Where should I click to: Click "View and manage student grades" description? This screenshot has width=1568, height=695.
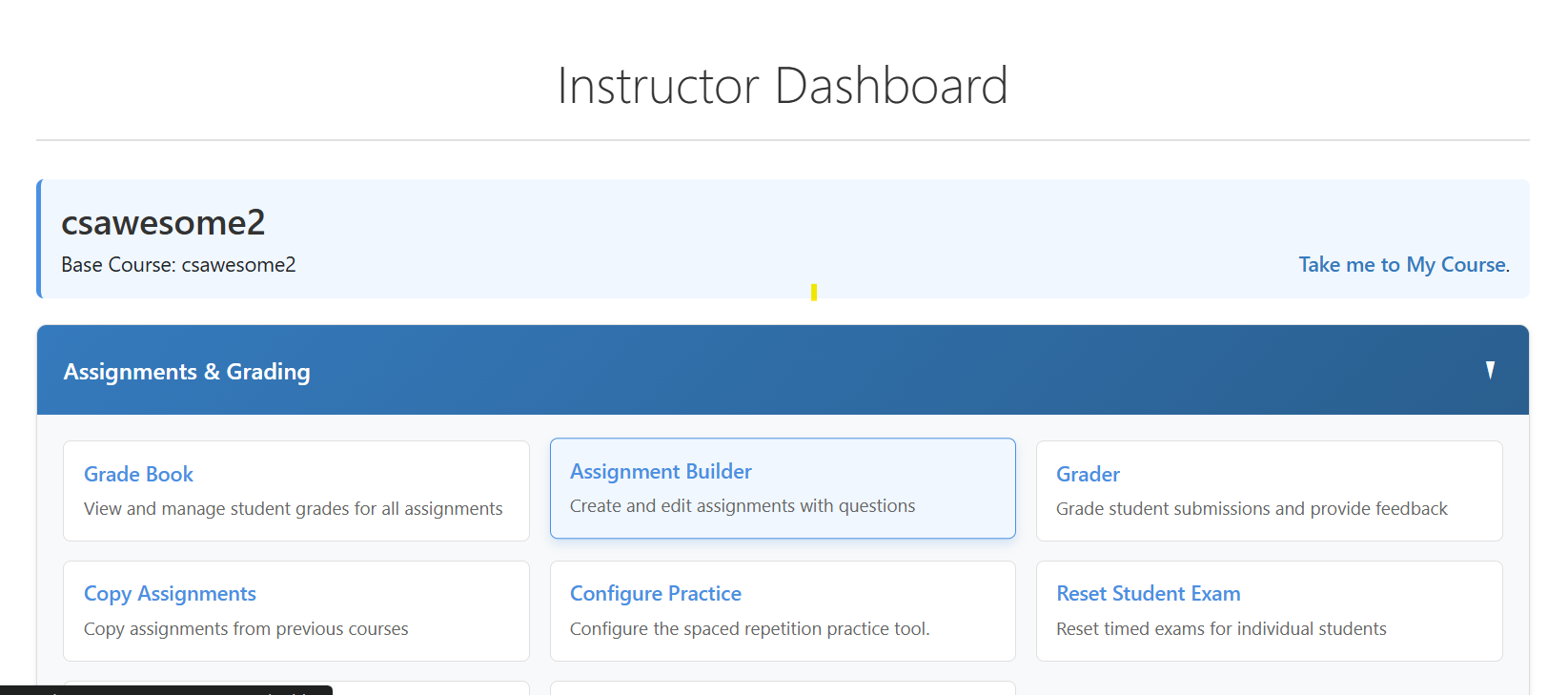(293, 509)
